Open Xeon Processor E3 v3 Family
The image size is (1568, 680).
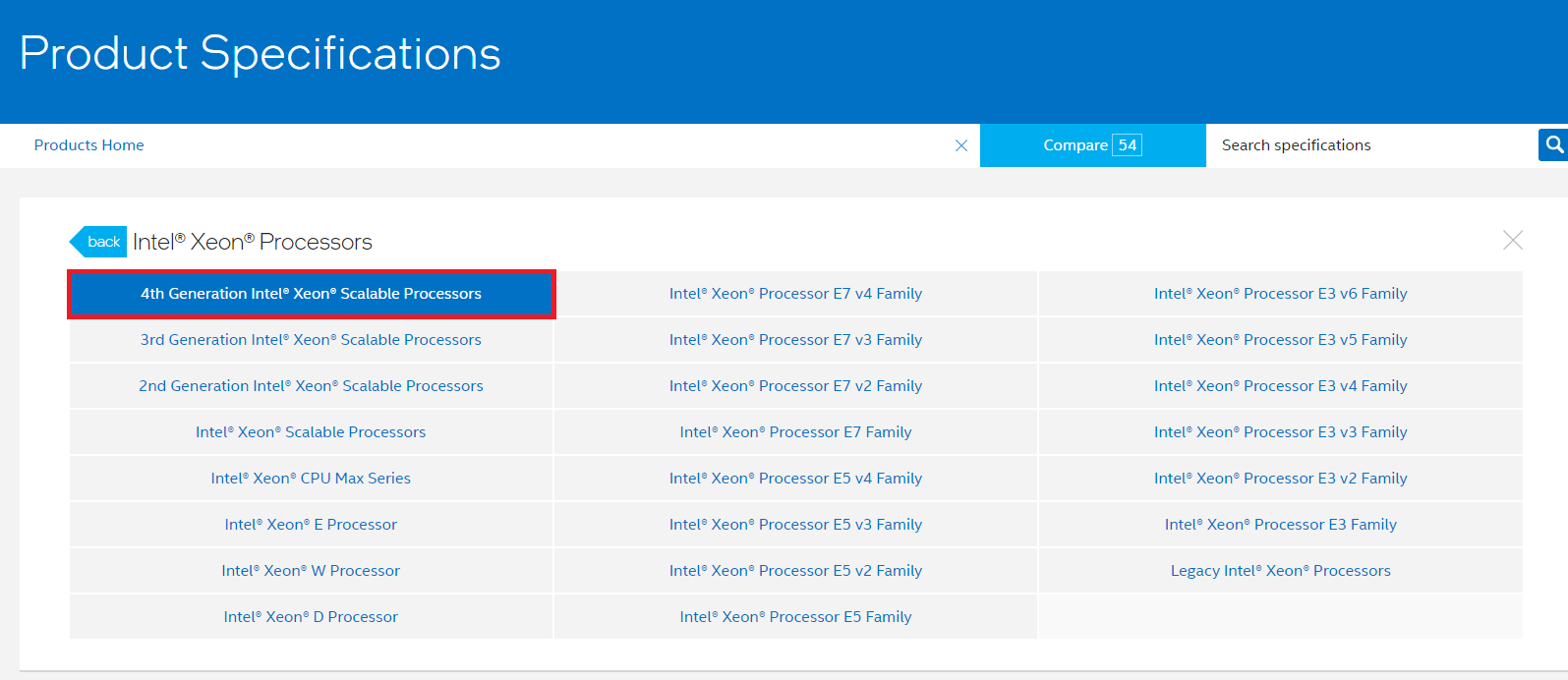click(1281, 432)
